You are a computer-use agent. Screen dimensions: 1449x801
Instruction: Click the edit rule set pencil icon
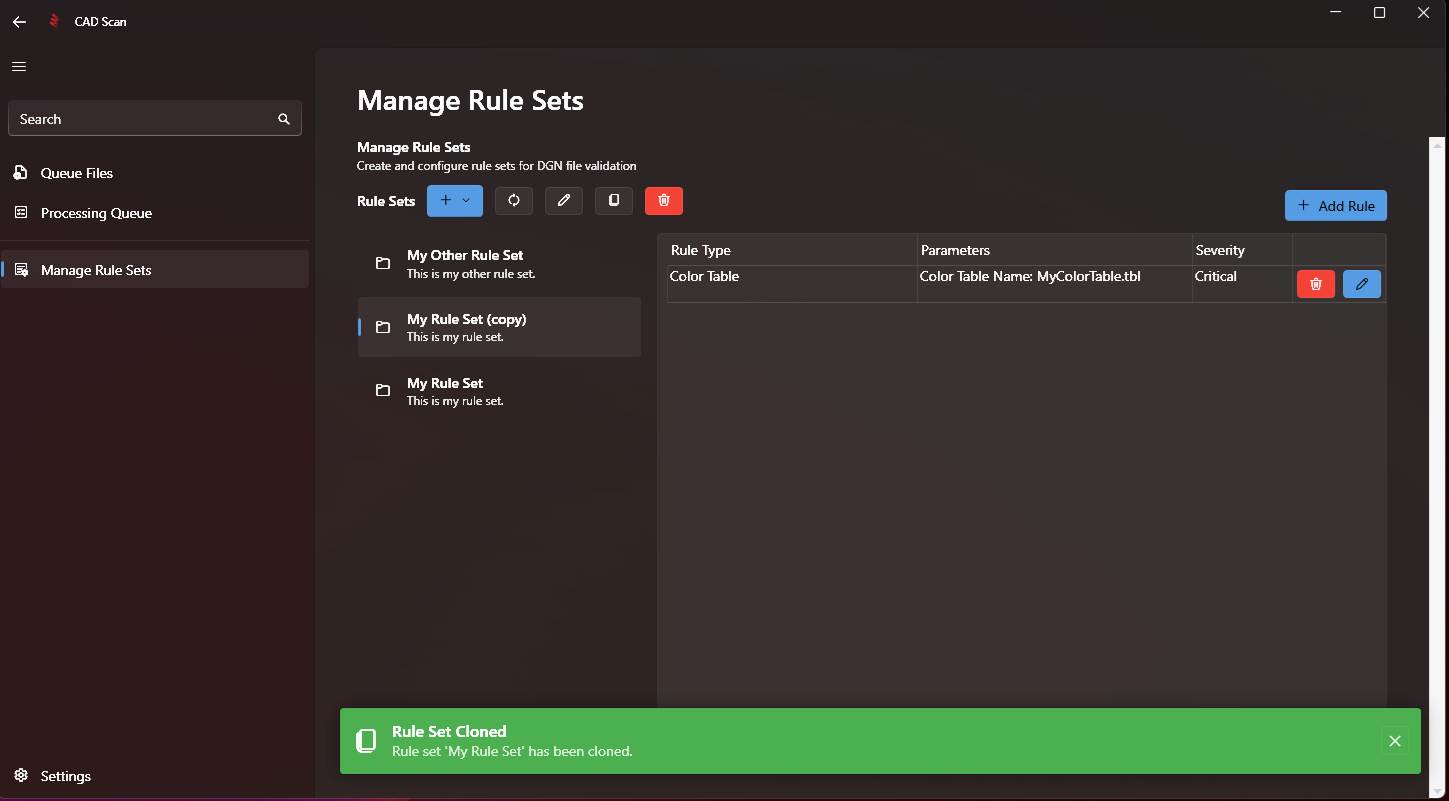click(x=564, y=201)
